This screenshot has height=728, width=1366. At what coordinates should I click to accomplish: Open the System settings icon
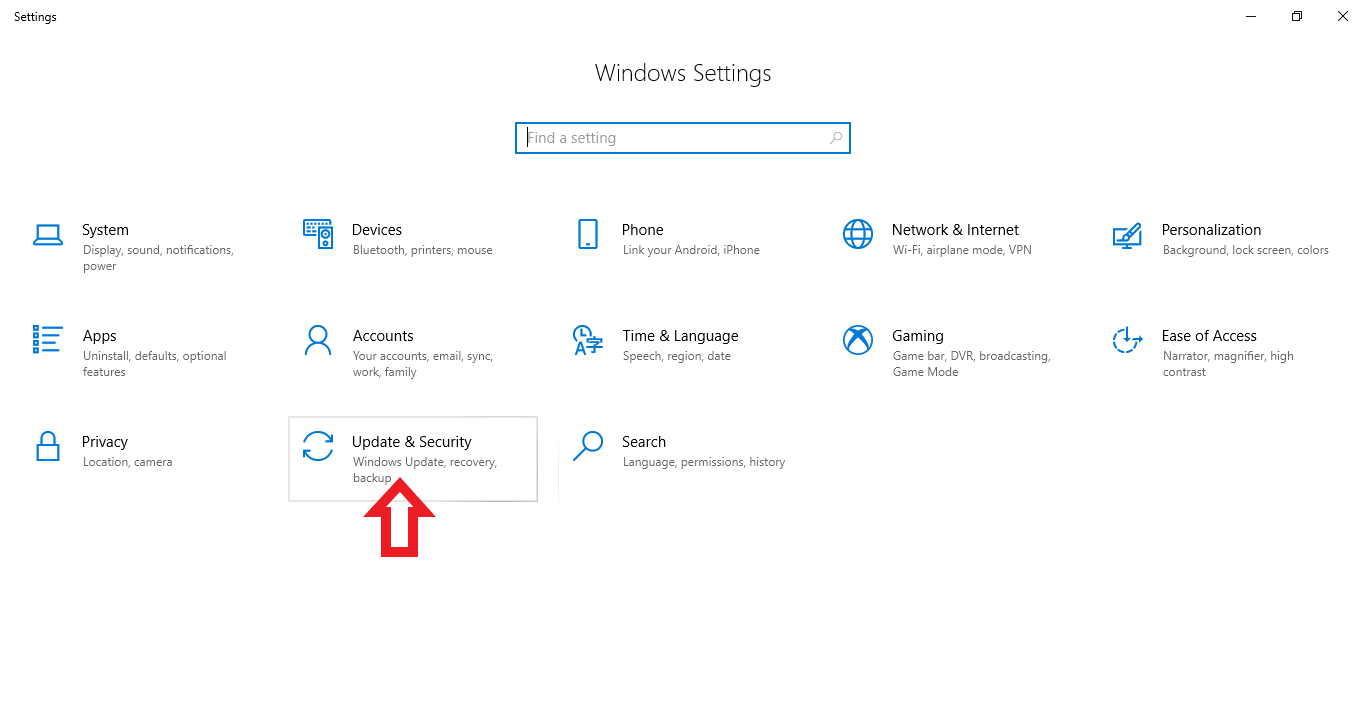48,235
